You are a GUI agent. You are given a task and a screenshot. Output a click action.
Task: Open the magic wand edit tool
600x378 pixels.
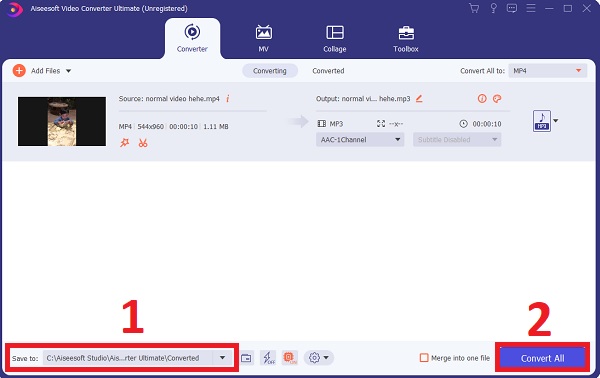click(125, 143)
